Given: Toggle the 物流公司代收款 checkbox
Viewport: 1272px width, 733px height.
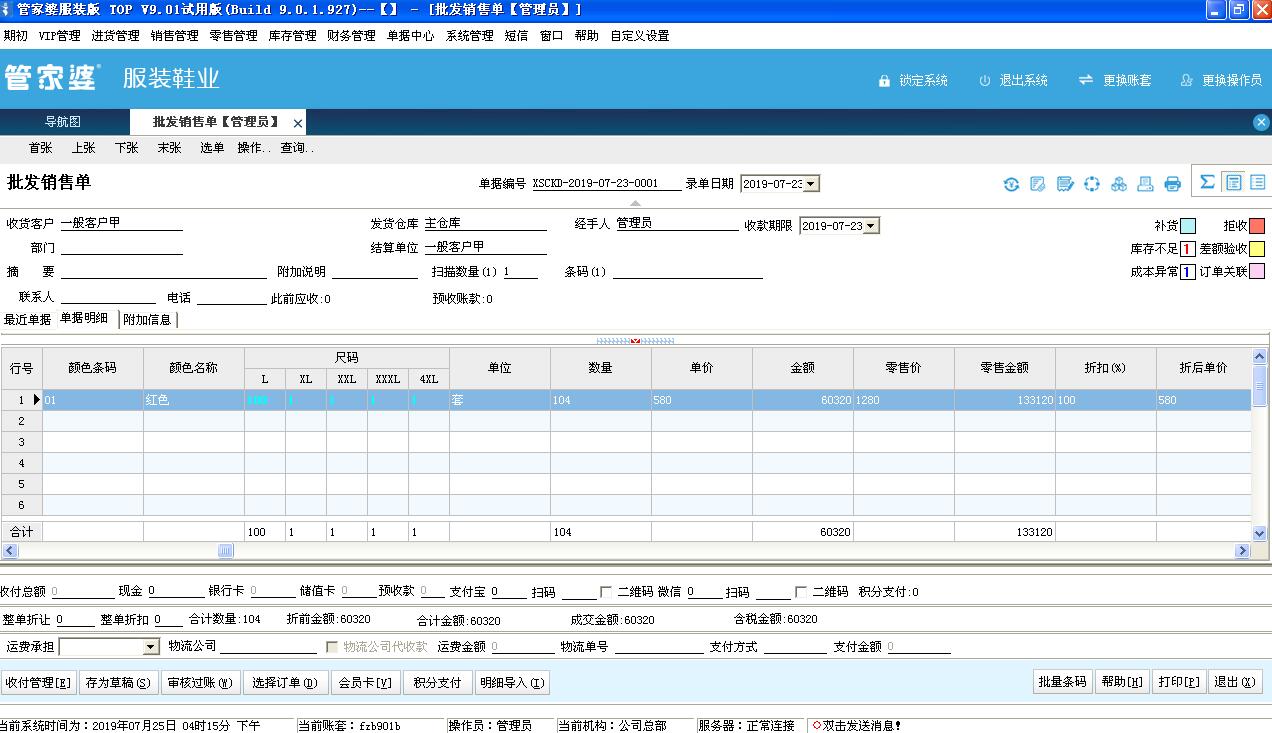Looking at the screenshot, I should (x=333, y=647).
